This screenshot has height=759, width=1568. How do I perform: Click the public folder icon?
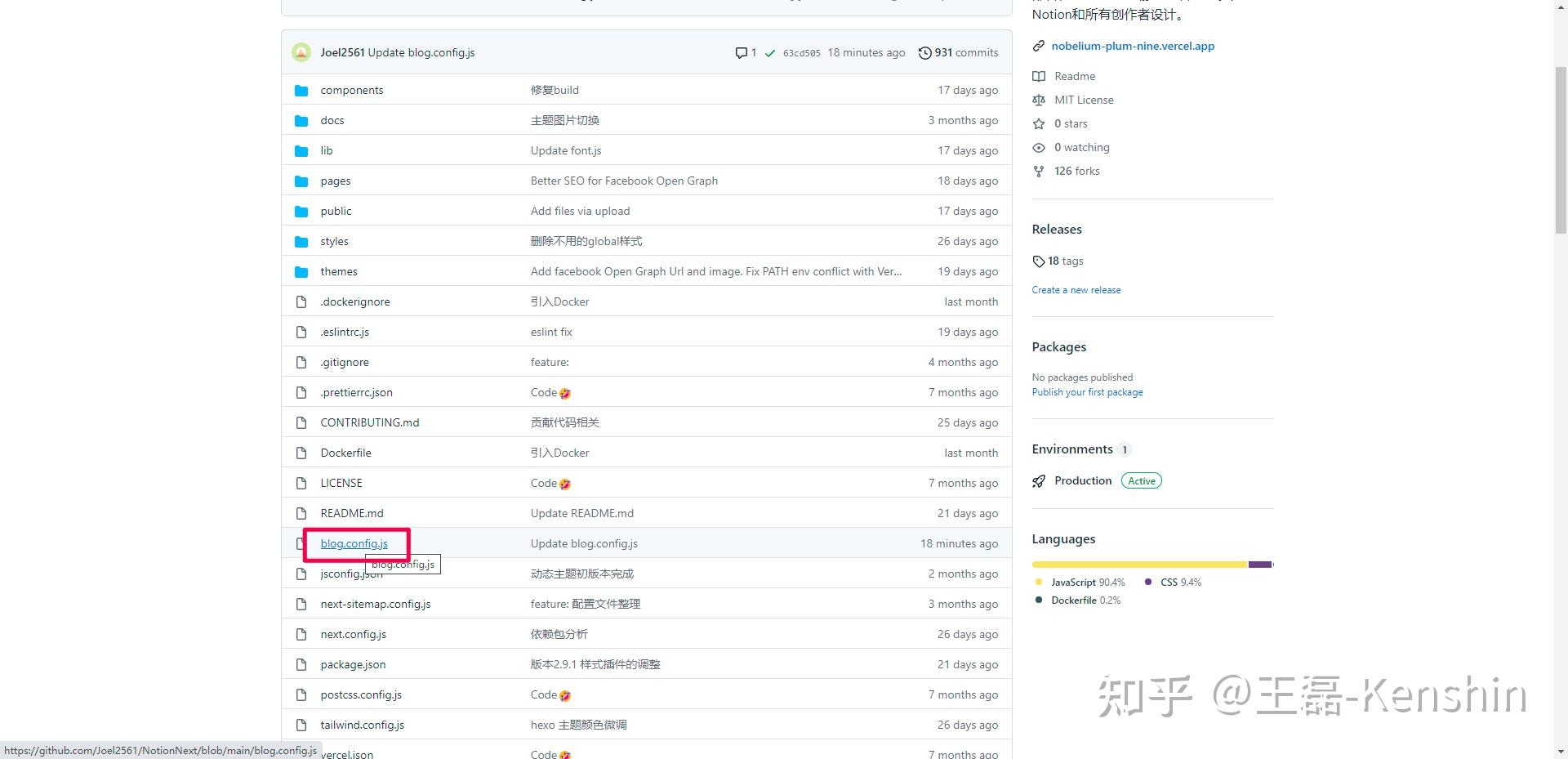tap(301, 211)
